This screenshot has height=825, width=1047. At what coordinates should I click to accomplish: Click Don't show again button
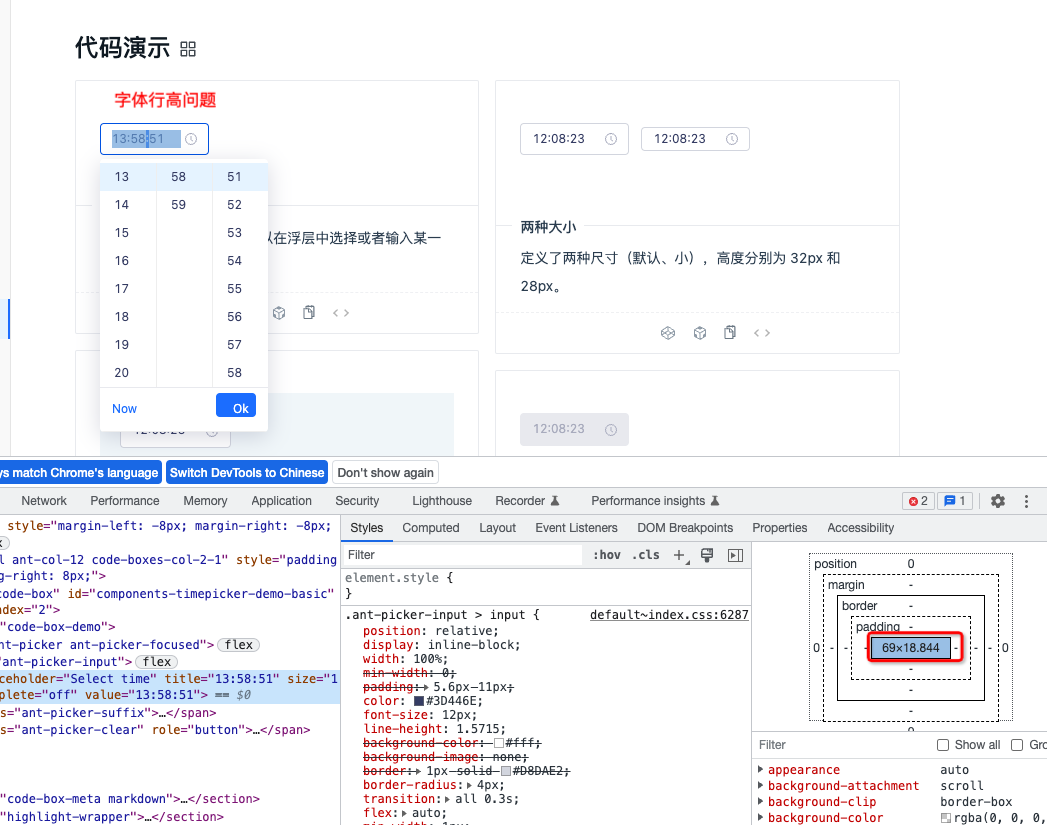[385, 473]
